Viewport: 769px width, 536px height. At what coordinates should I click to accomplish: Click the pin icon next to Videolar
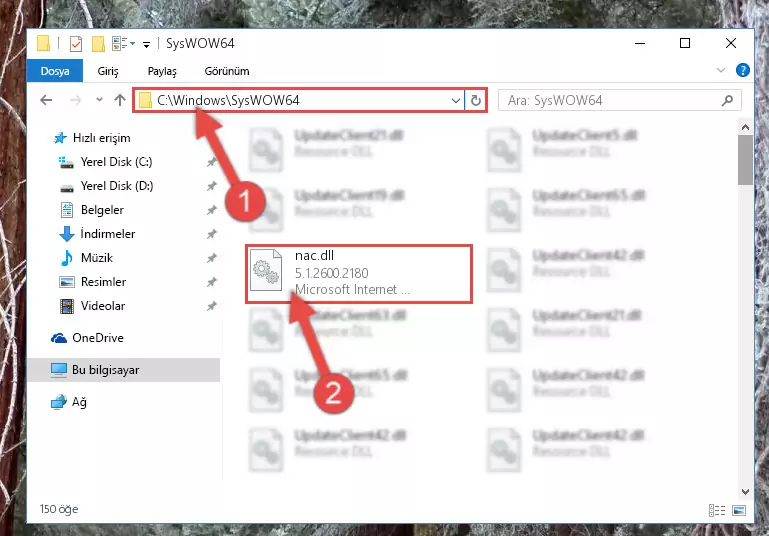pyautogui.click(x=211, y=306)
